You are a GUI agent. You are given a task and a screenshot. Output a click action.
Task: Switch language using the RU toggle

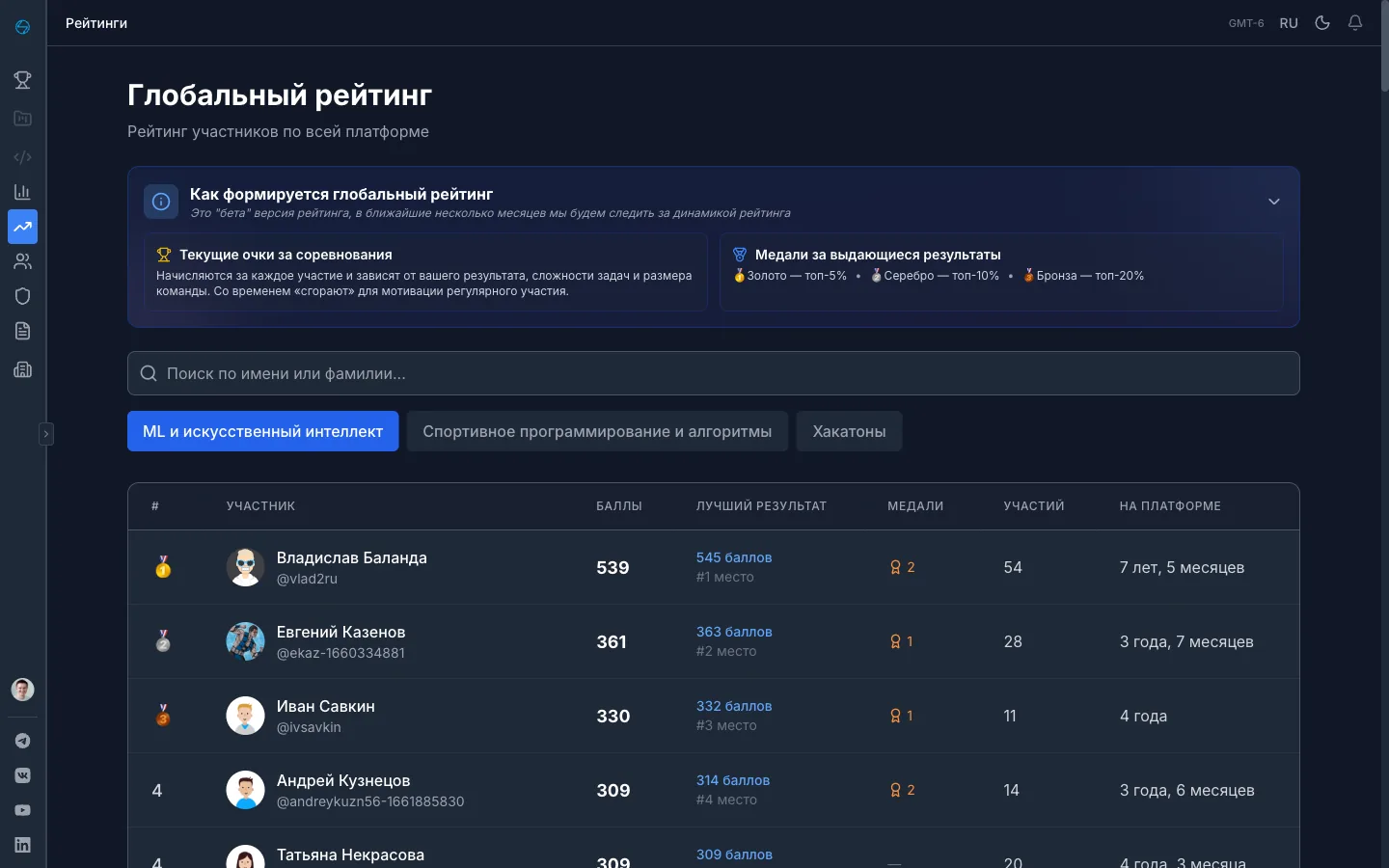click(1289, 23)
